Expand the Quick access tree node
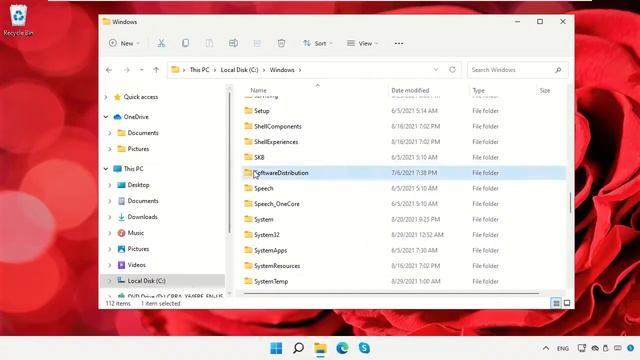This screenshot has height=360, width=640. click(x=106, y=97)
